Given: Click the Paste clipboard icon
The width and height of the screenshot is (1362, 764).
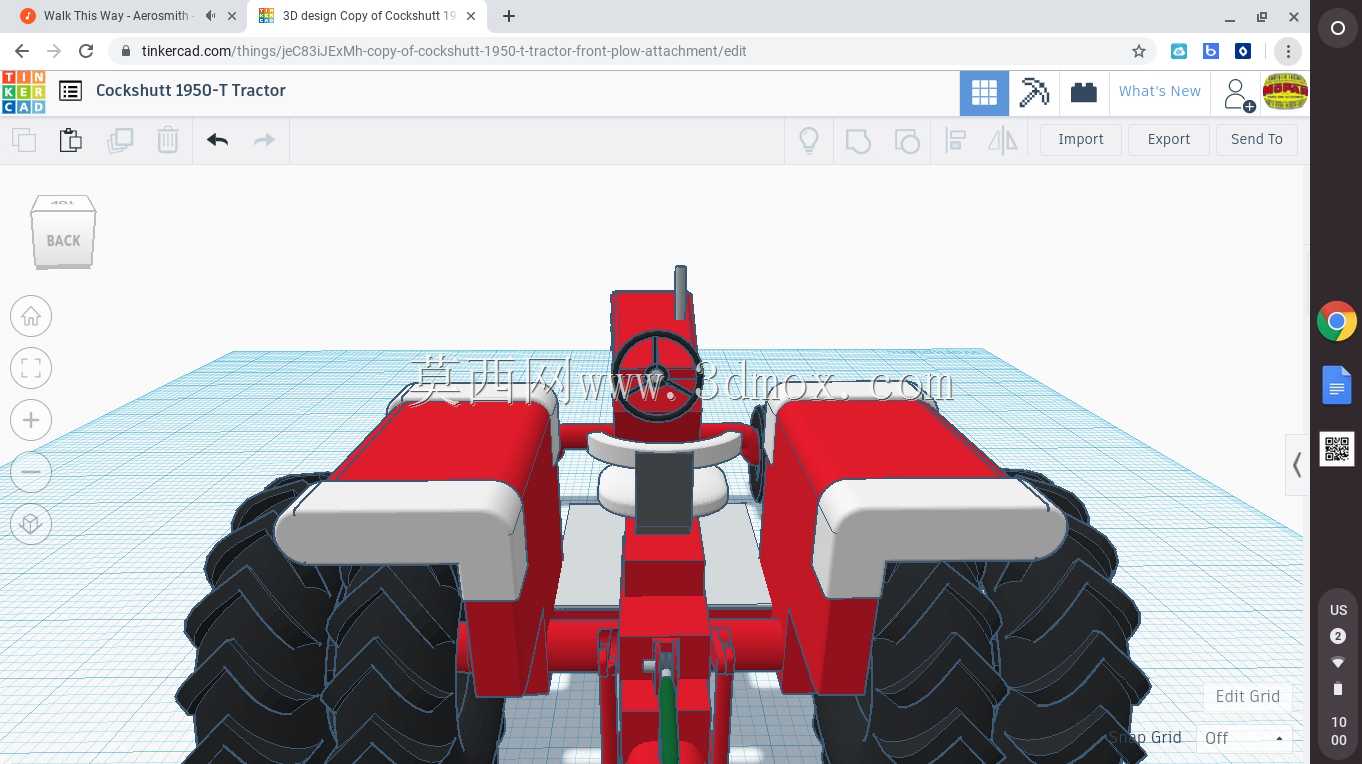Looking at the screenshot, I should pos(70,140).
